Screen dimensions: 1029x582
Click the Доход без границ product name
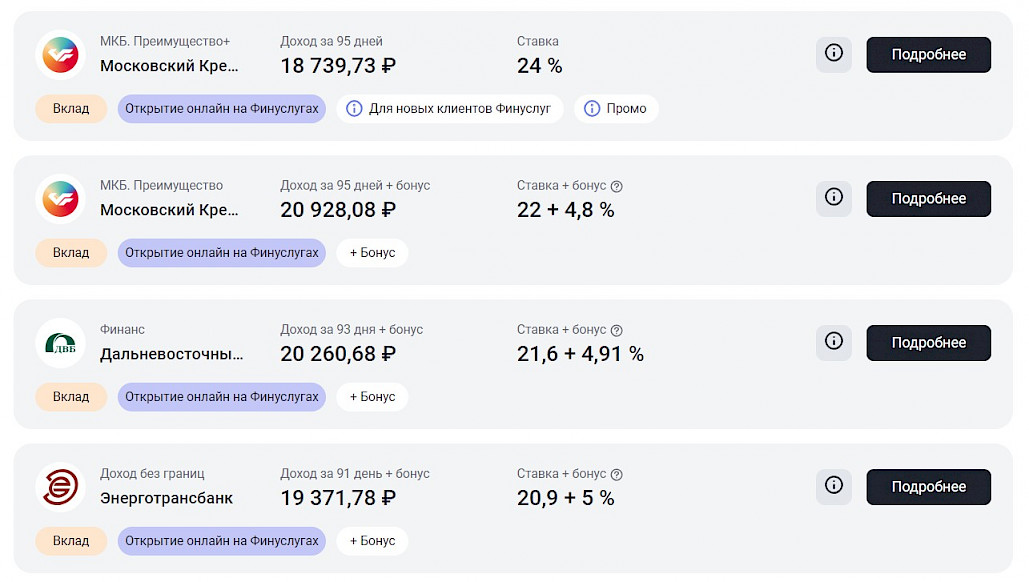pos(152,474)
